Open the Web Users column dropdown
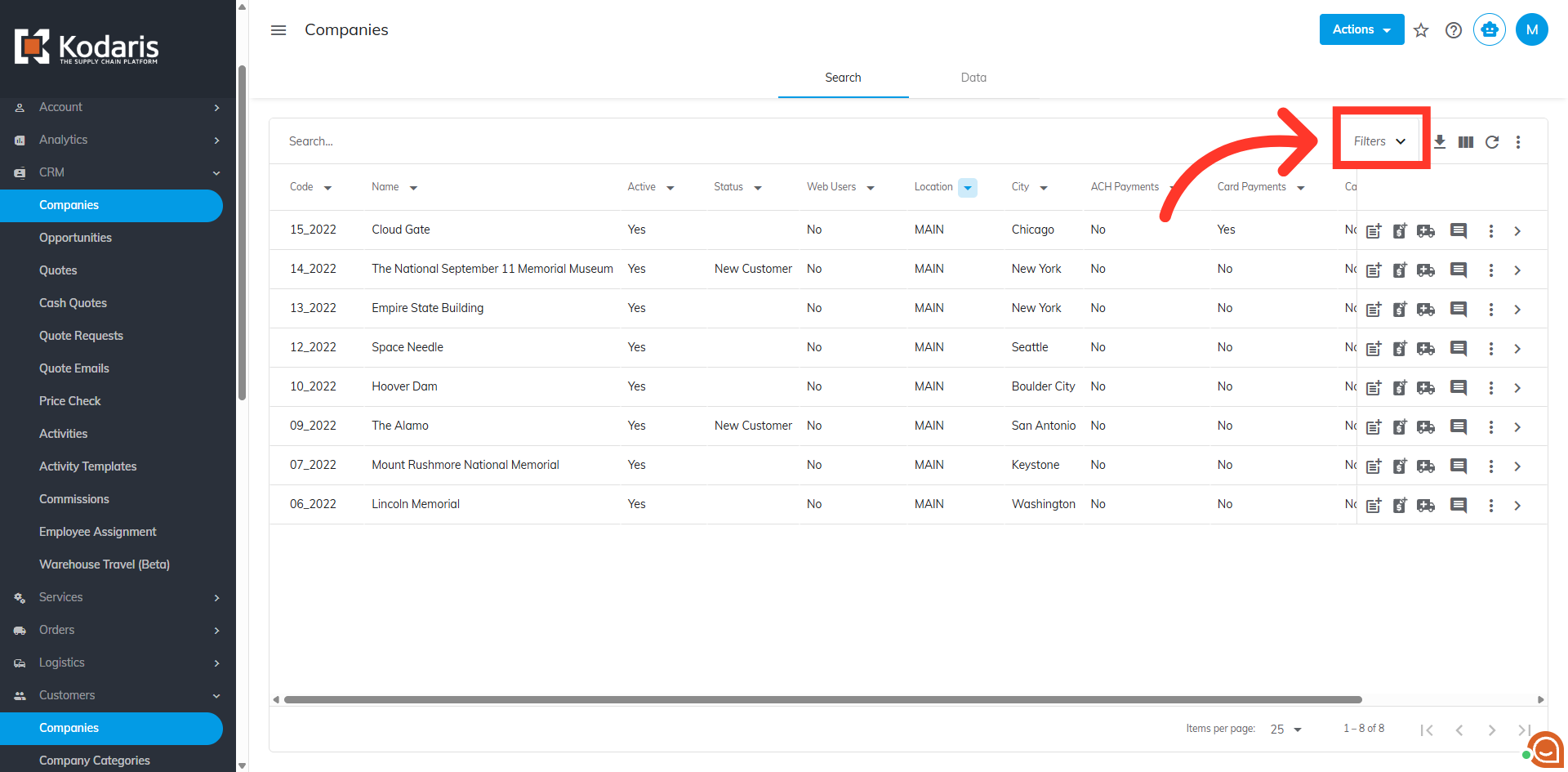1568x772 pixels. 871,188
